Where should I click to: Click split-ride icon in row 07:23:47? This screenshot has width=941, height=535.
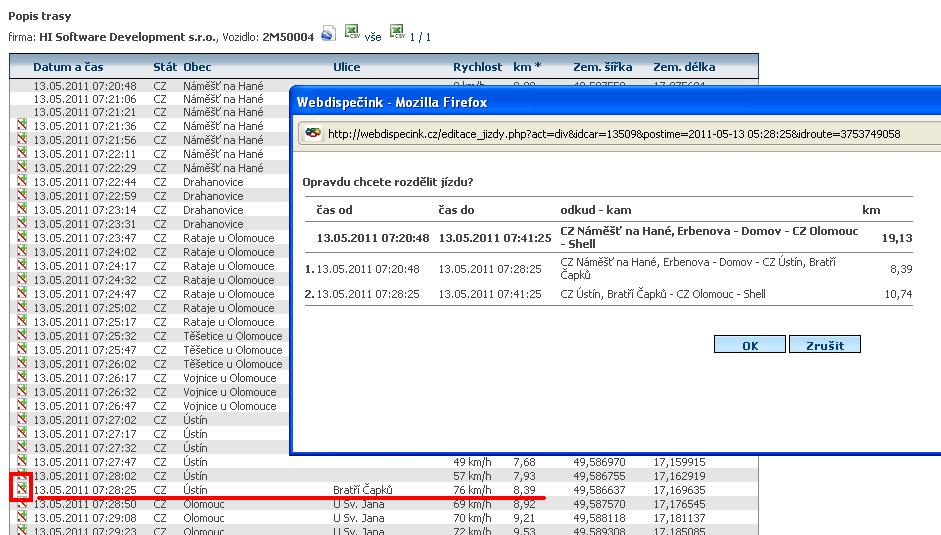point(22,237)
